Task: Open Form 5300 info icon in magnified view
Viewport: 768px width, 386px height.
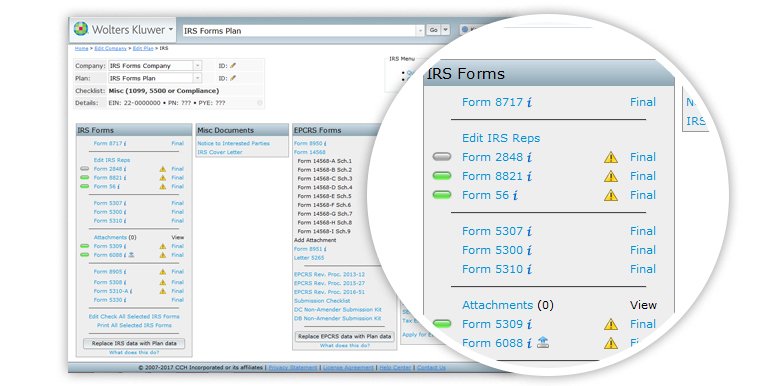Action: coord(529,250)
